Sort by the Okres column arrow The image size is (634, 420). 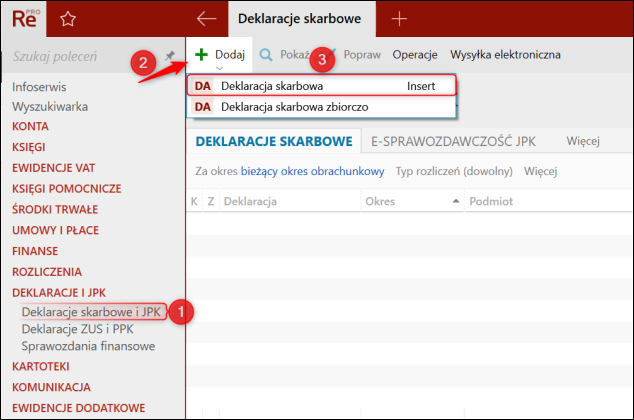pos(456,201)
